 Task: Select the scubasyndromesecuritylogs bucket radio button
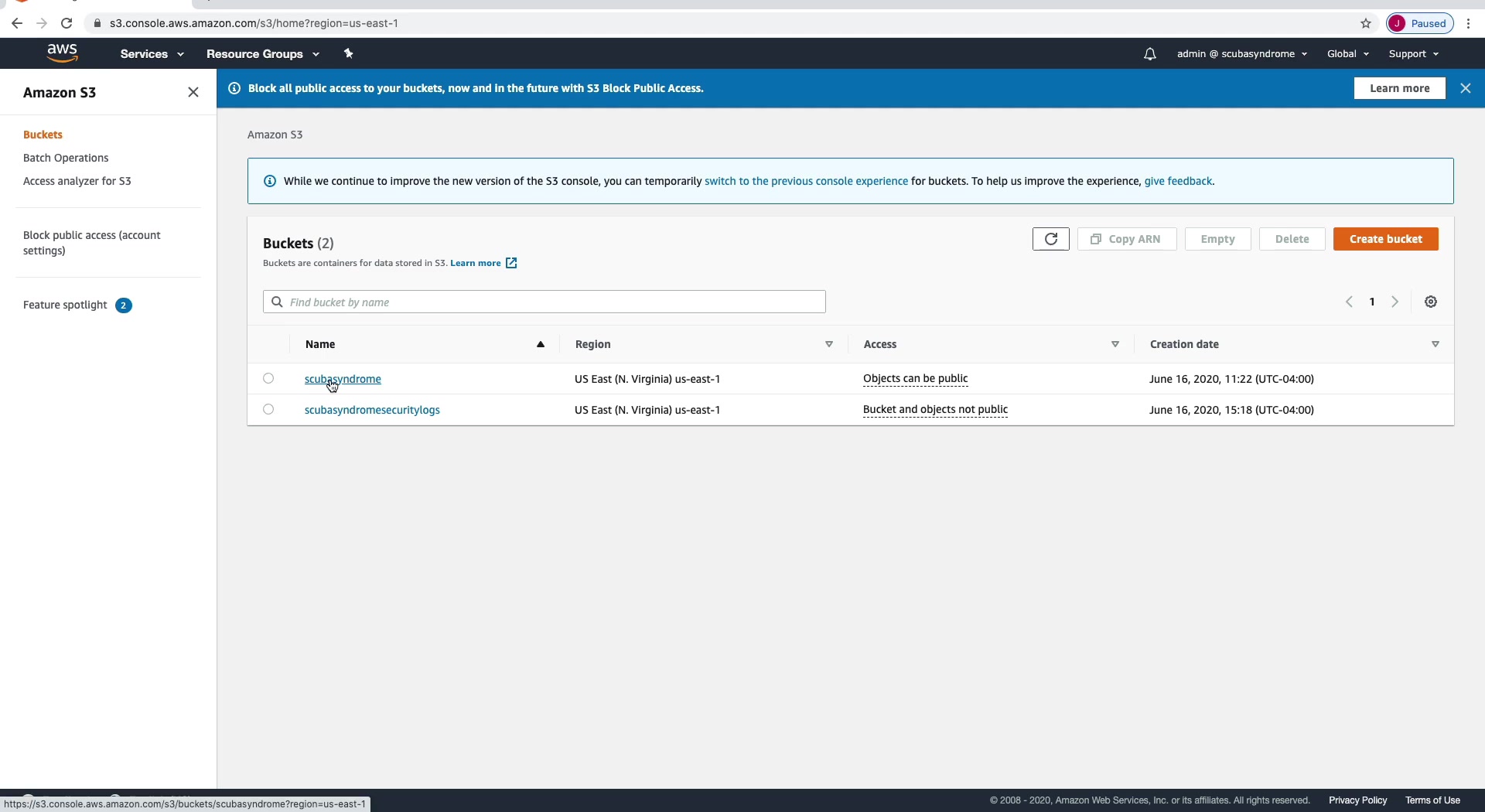click(x=268, y=409)
